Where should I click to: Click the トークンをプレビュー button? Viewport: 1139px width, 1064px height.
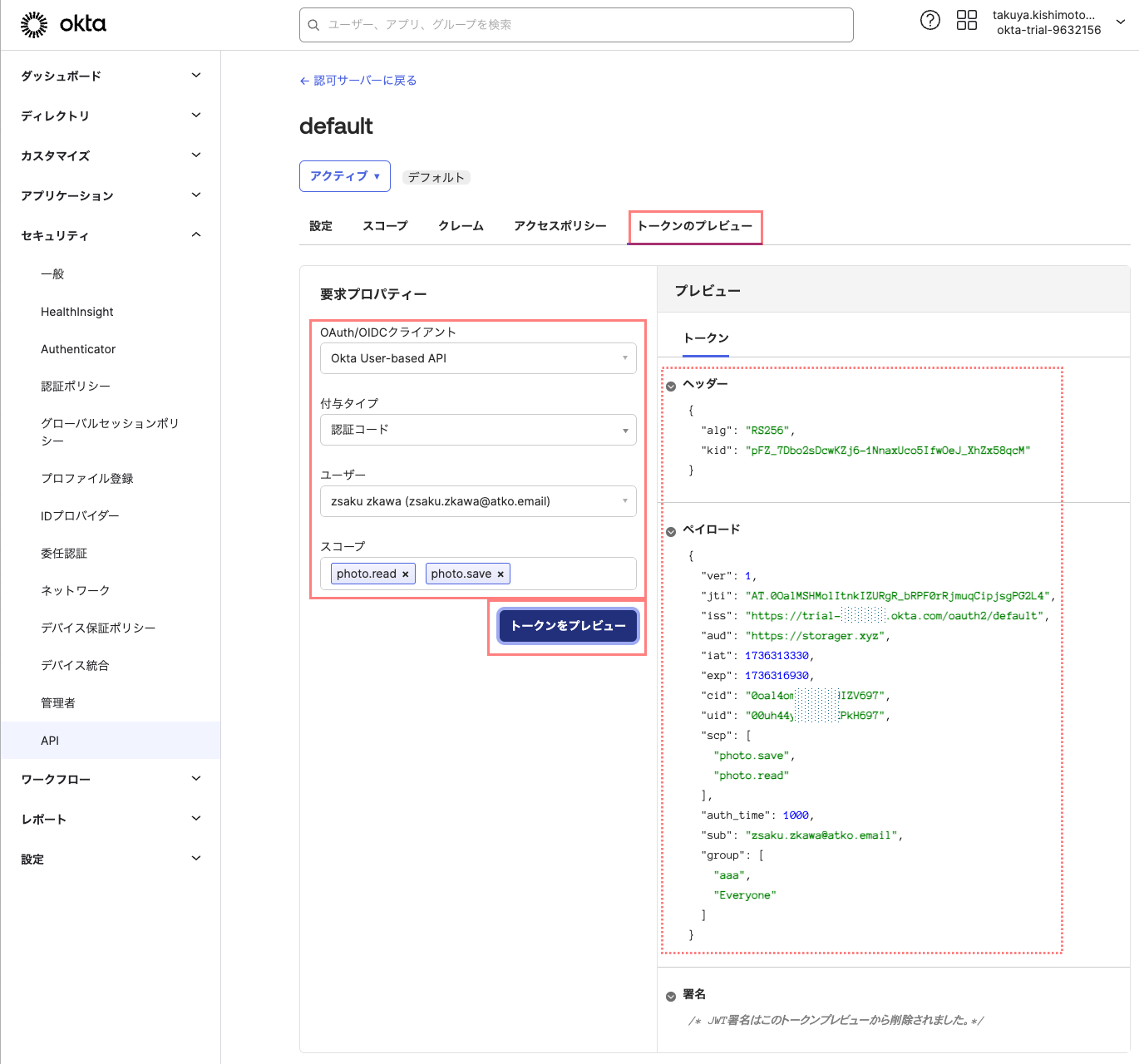pos(568,626)
